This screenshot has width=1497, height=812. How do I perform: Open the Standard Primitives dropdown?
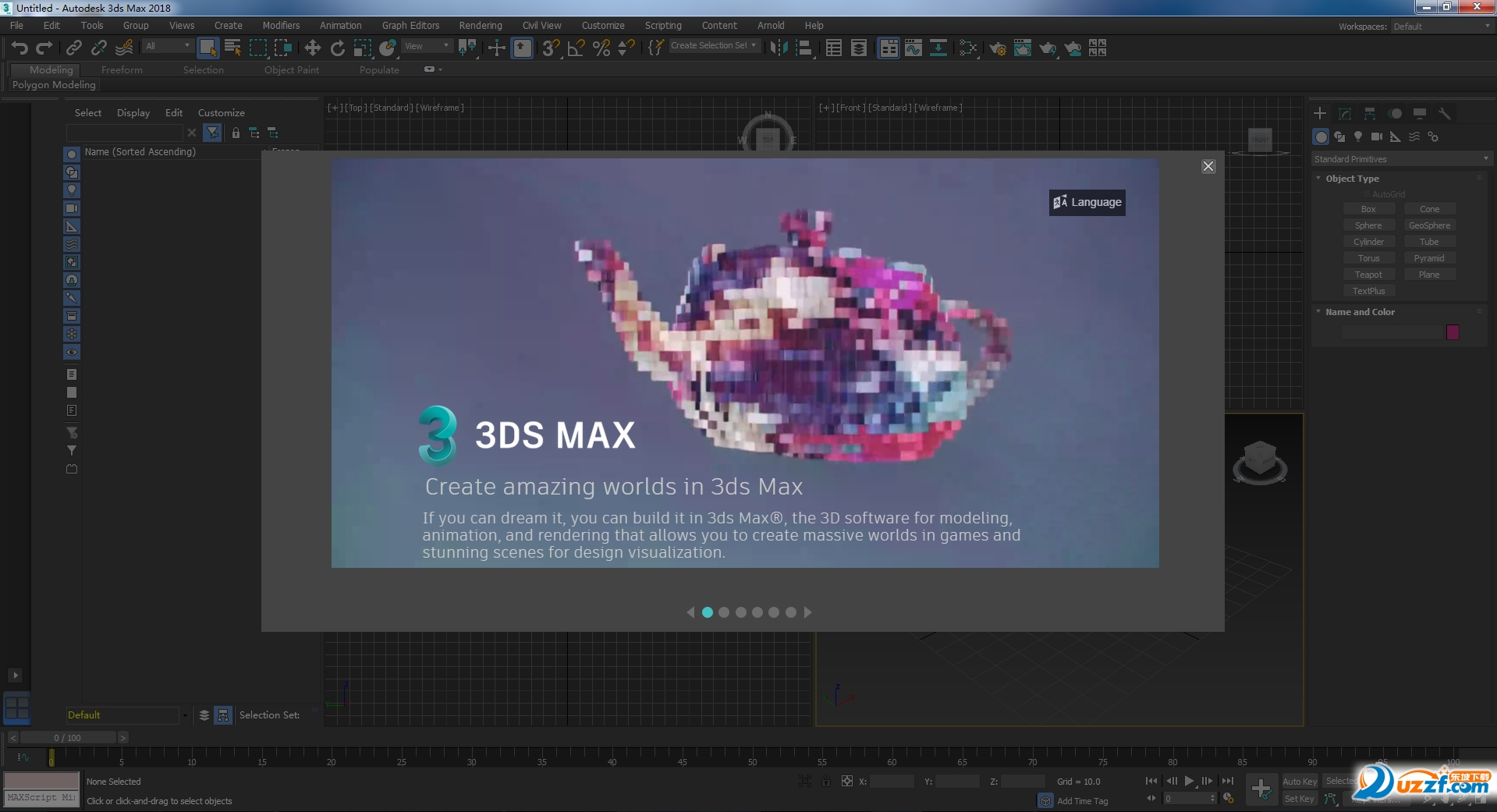(x=1401, y=159)
